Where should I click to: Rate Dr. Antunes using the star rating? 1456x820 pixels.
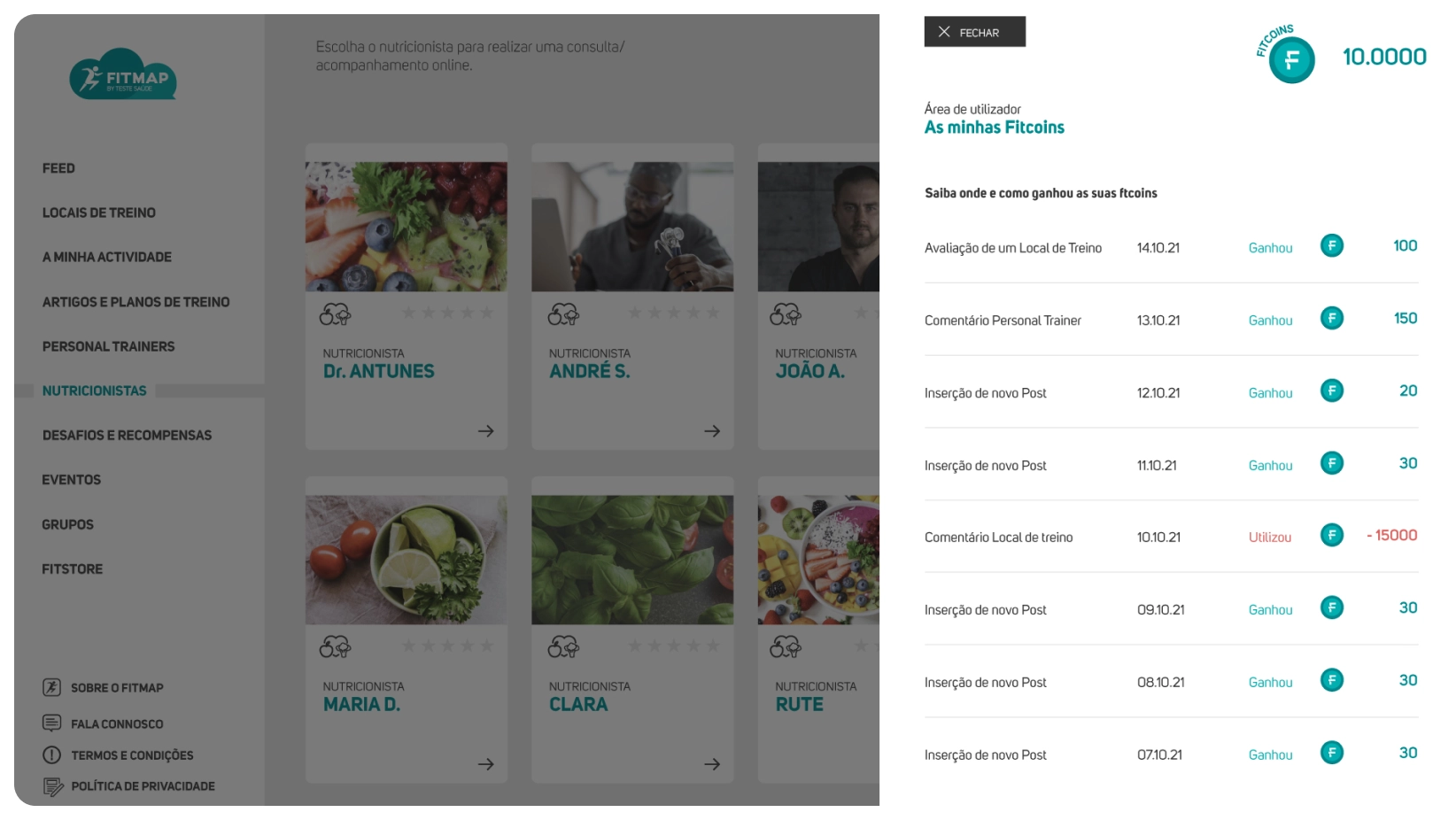(x=447, y=313)
